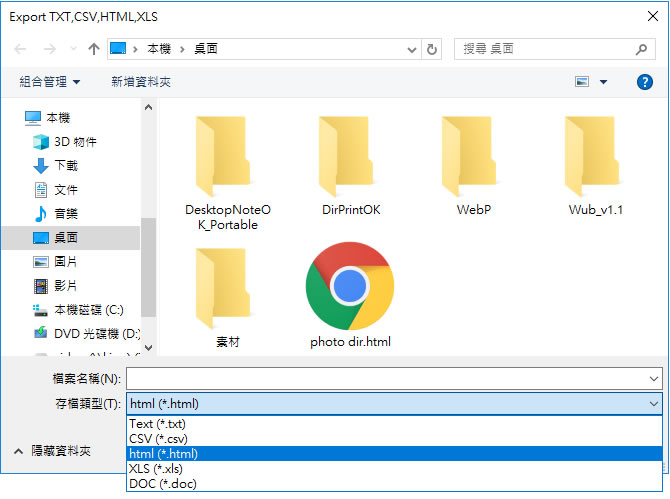Screen dimensions: 670x499
Task: Select DesktopNoteOK_Portable folder
Action: point(227,173)
